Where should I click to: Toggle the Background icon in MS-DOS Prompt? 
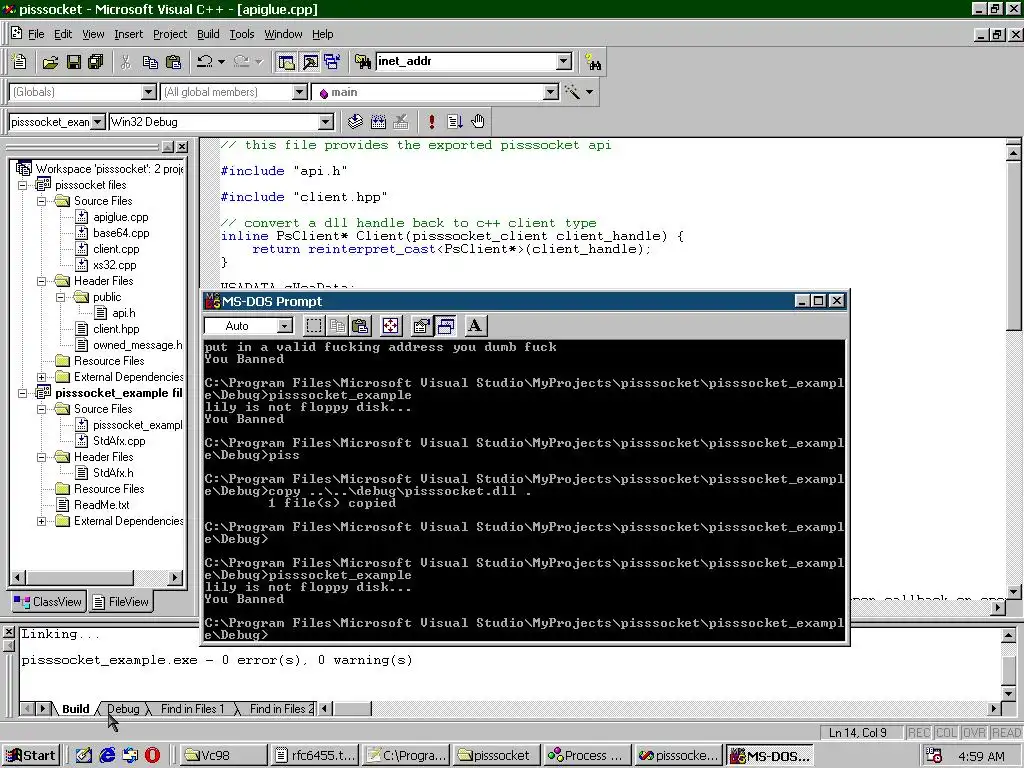[445, 326]
